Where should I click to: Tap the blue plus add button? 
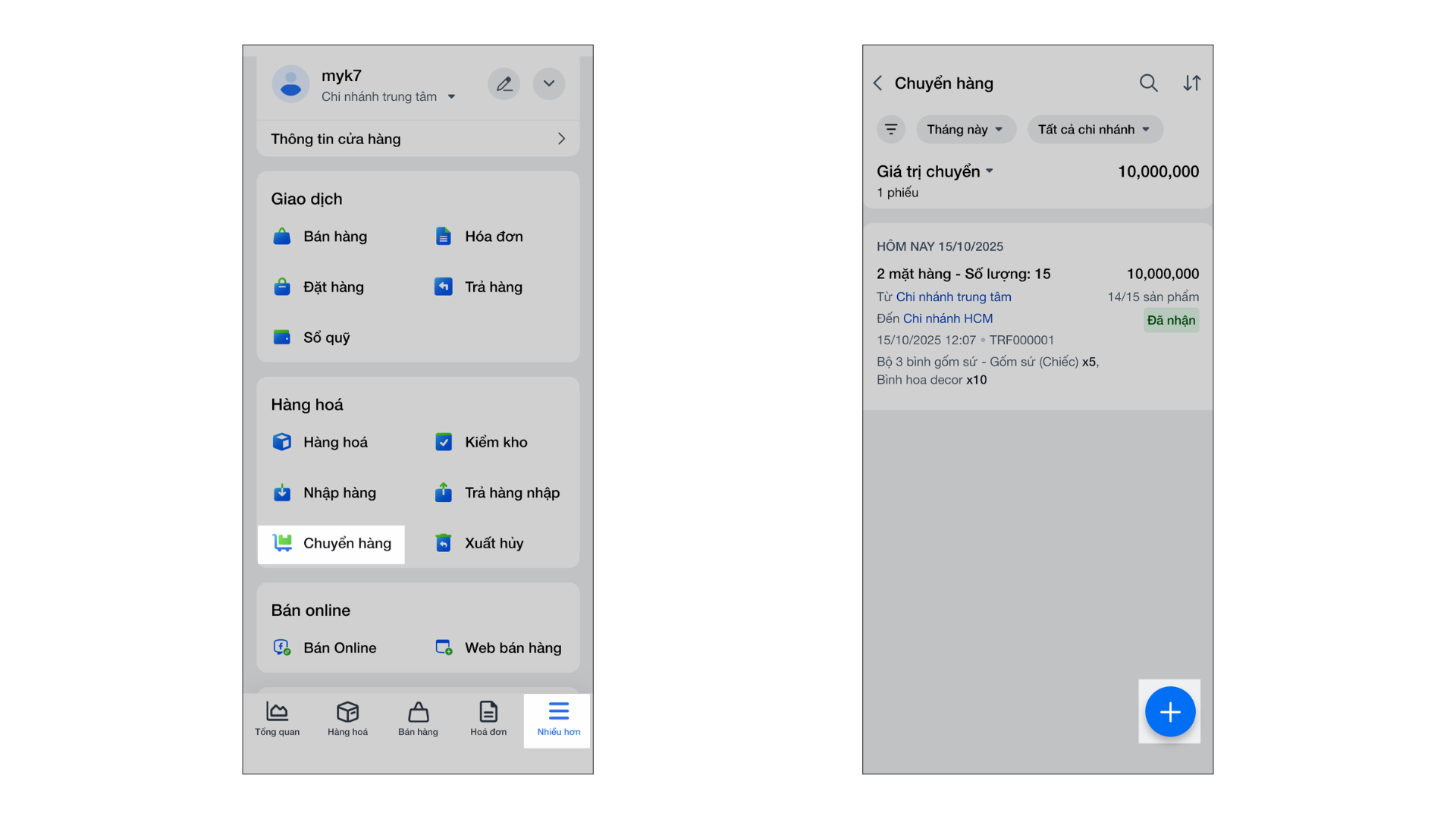pyautogui.click(x=1169, y=712)
